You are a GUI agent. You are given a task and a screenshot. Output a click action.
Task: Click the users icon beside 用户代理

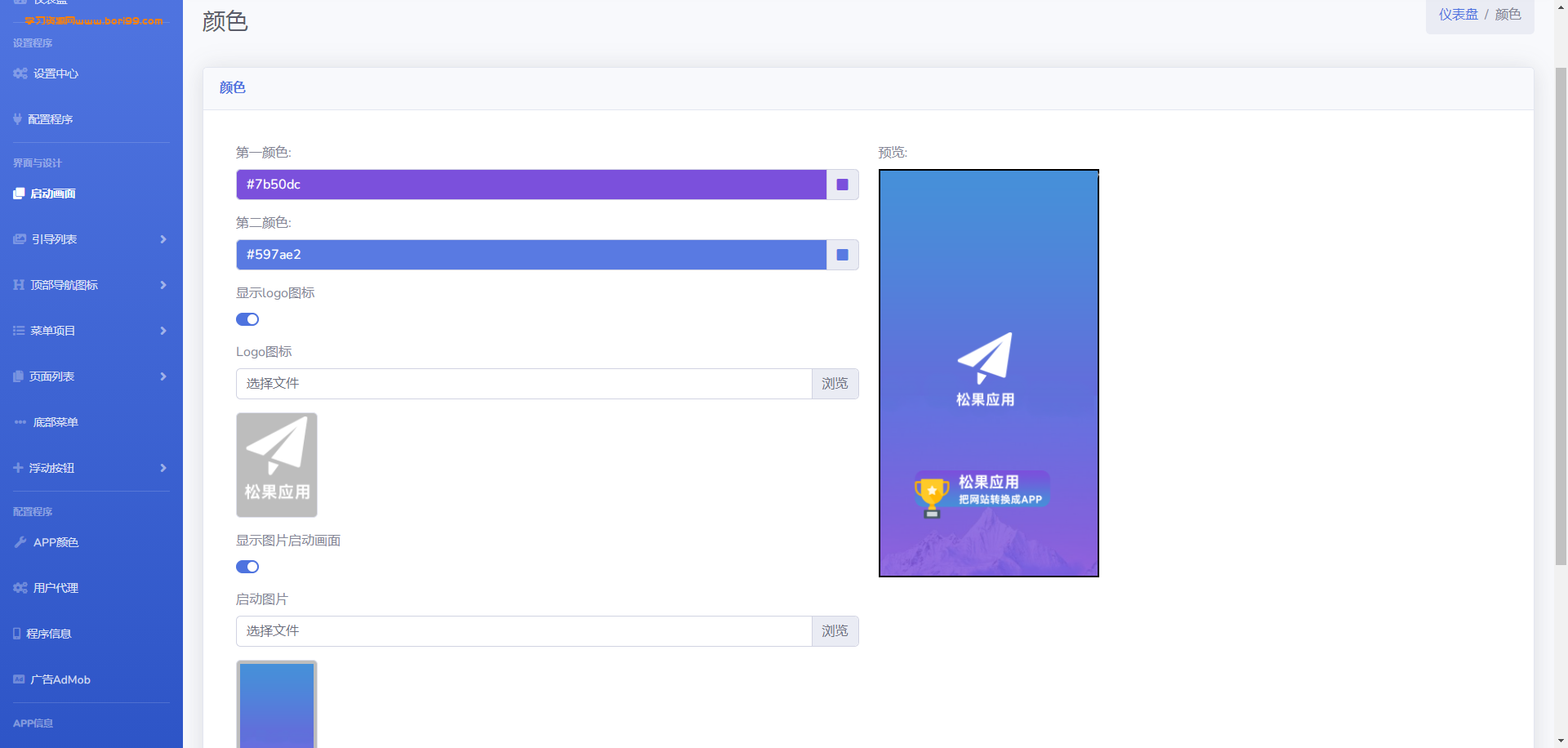click(20, 588)
